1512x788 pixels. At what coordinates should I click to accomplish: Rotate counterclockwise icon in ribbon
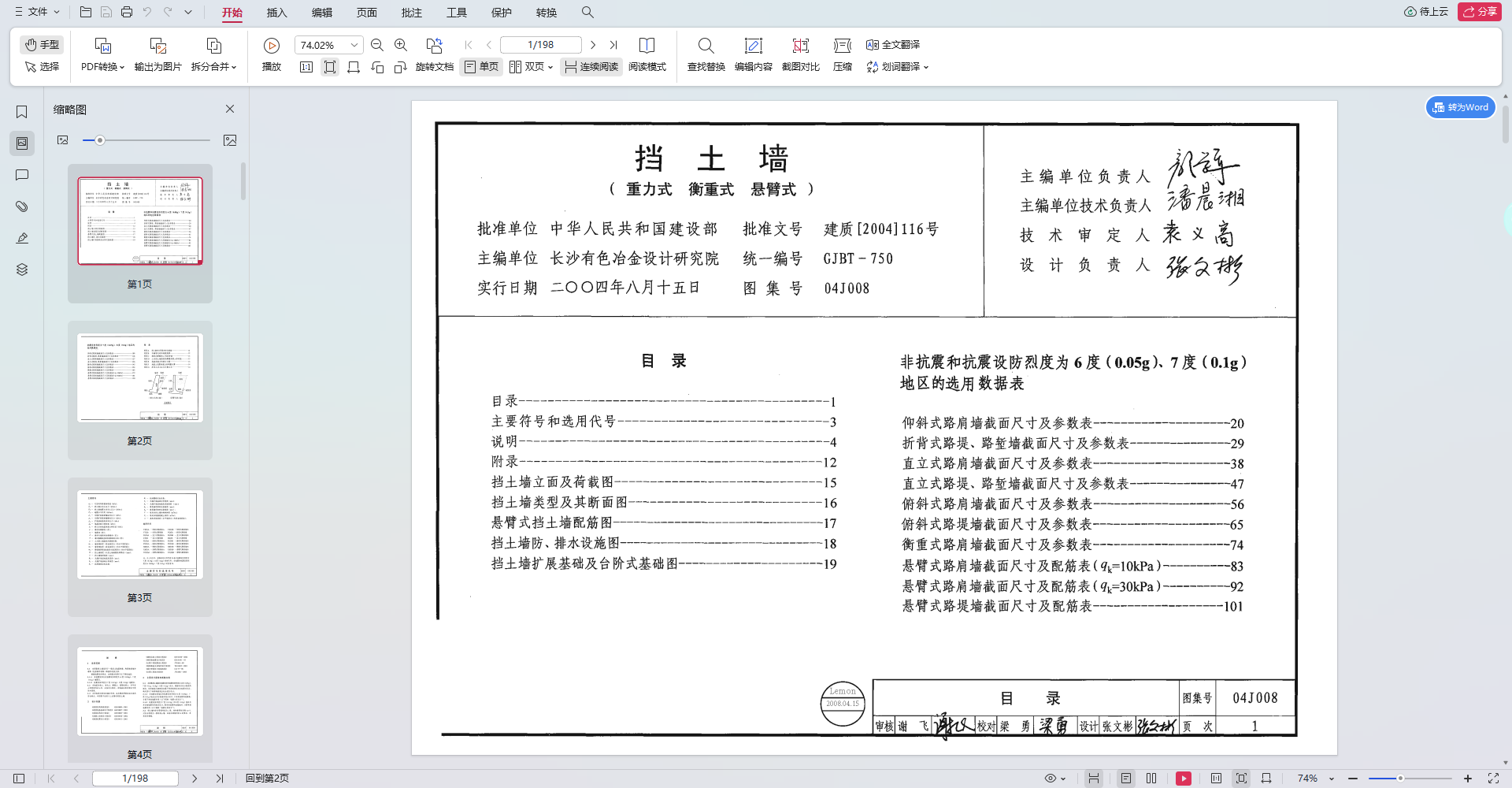377,67
